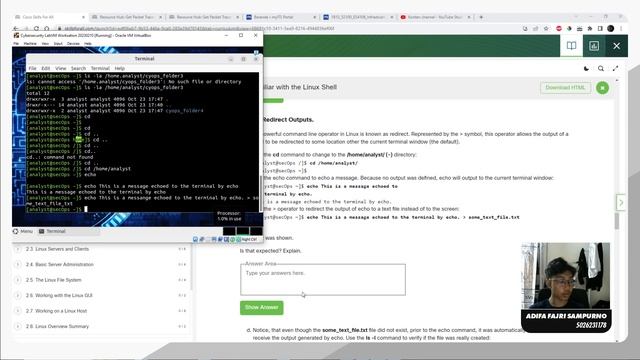Open a new browser tab

click(x=481, y=17)
